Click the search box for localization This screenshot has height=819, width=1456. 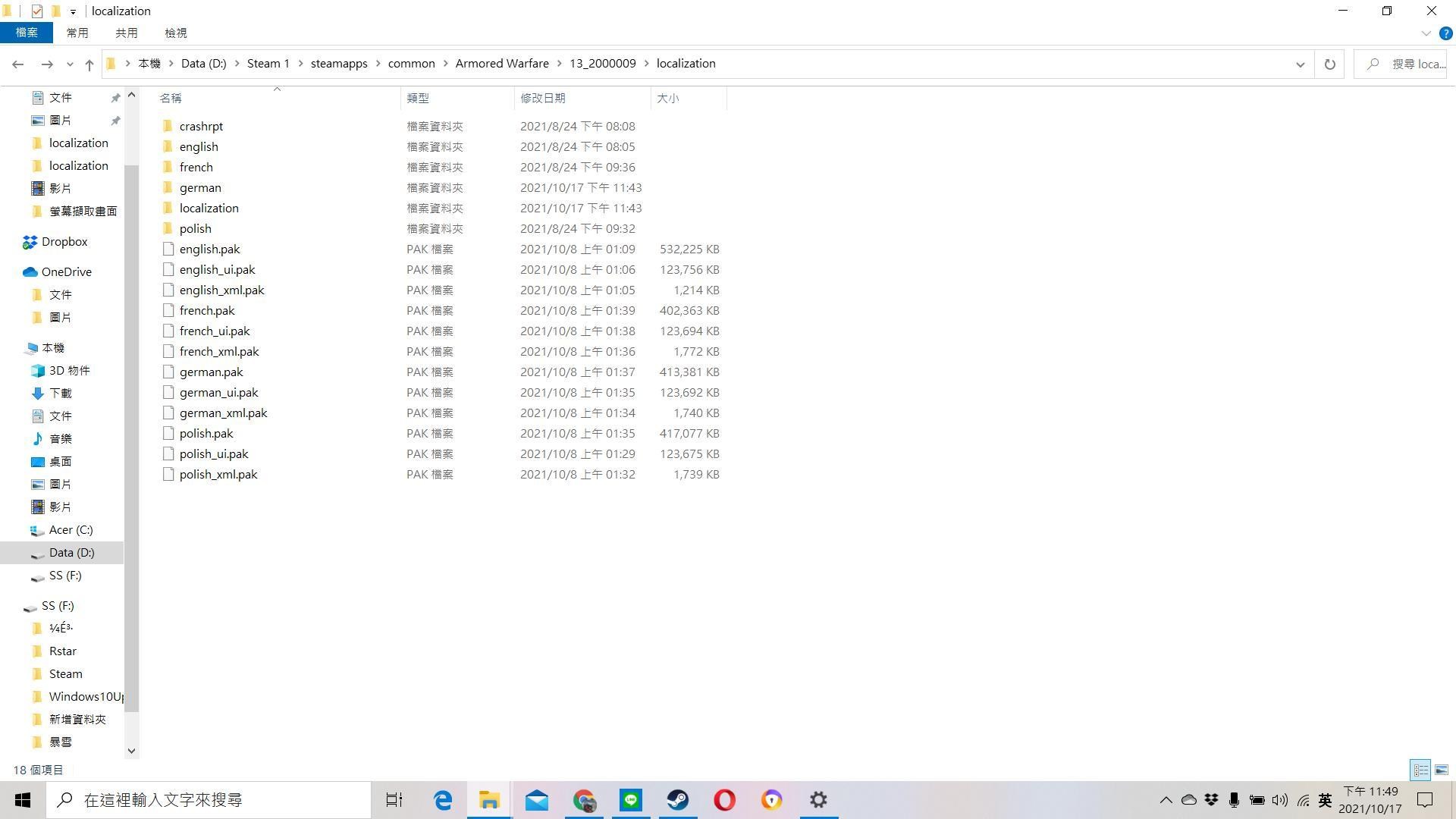pos(1410,64)
